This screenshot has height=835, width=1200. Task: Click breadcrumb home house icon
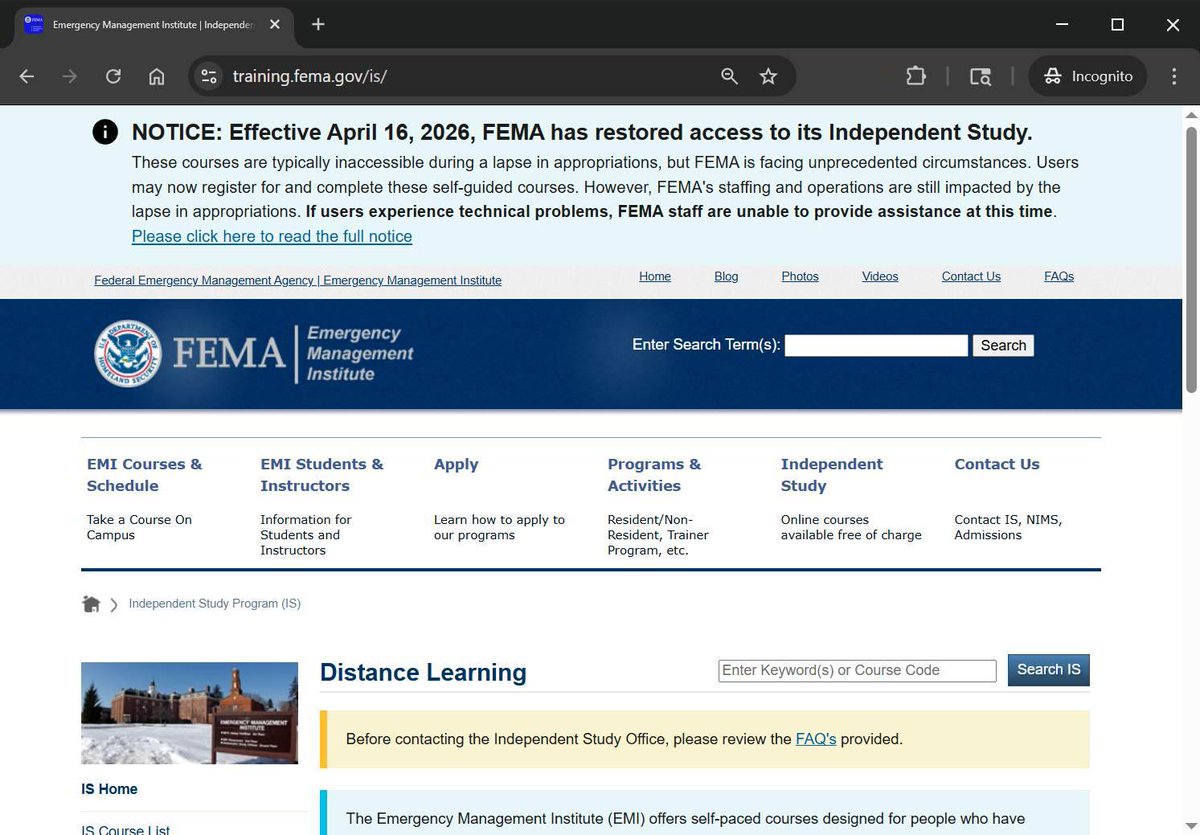point(91,603)
